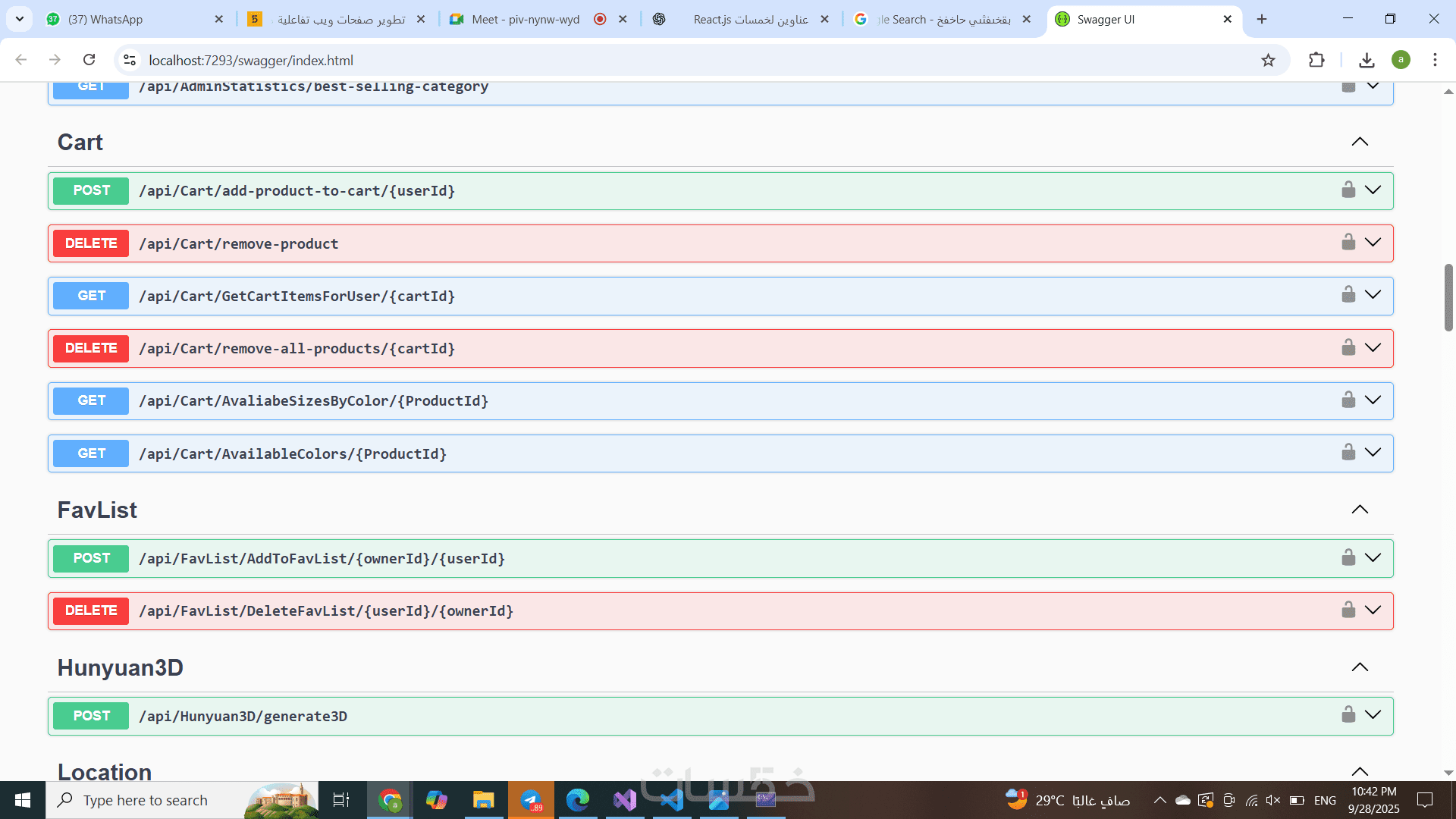Open browser downloads icon
Screen dimensions: 1456x819
pyautogui.click(x=1367, y=60)
